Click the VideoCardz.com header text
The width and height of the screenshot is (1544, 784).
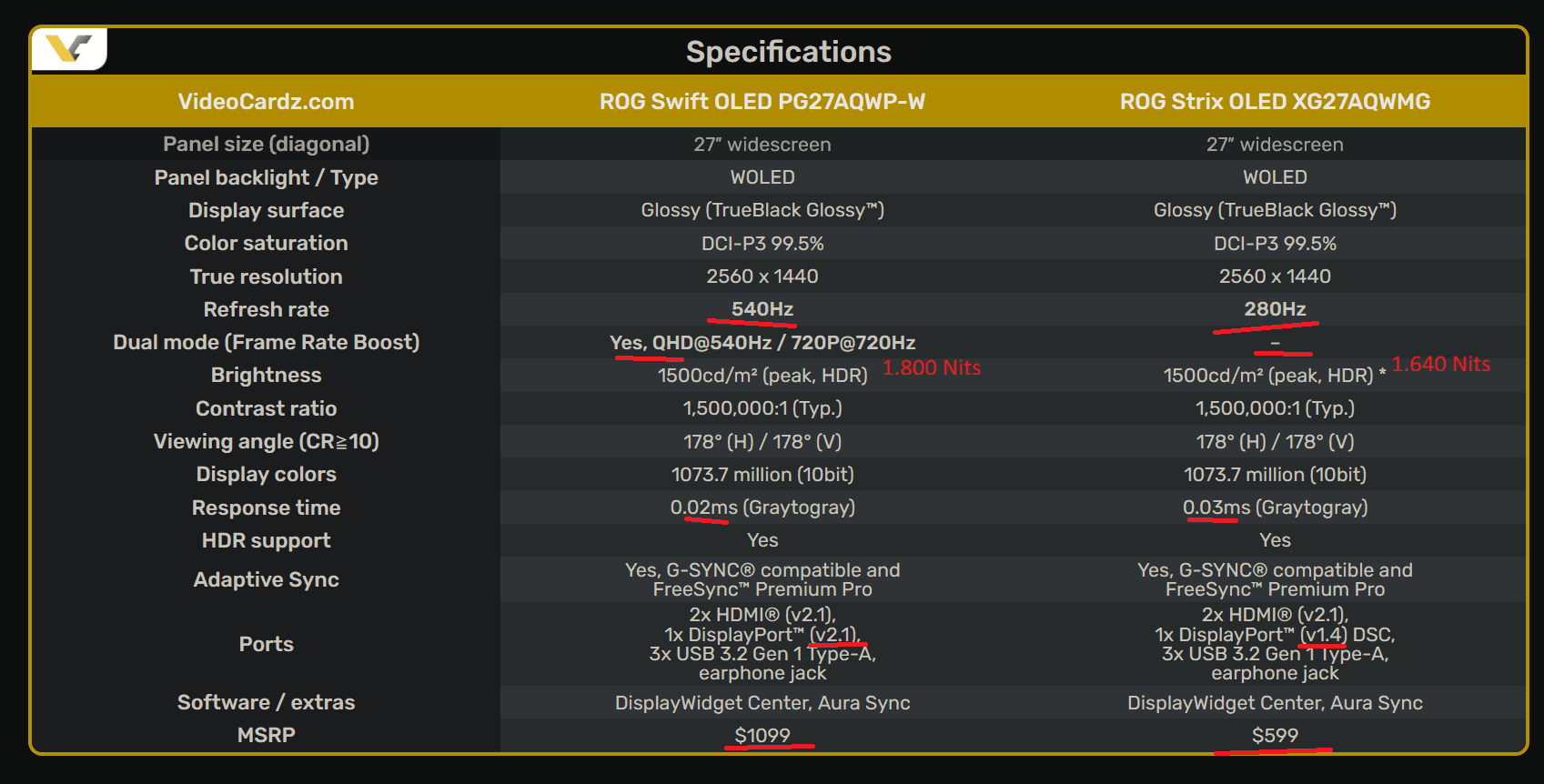click(x=266, y=102)
